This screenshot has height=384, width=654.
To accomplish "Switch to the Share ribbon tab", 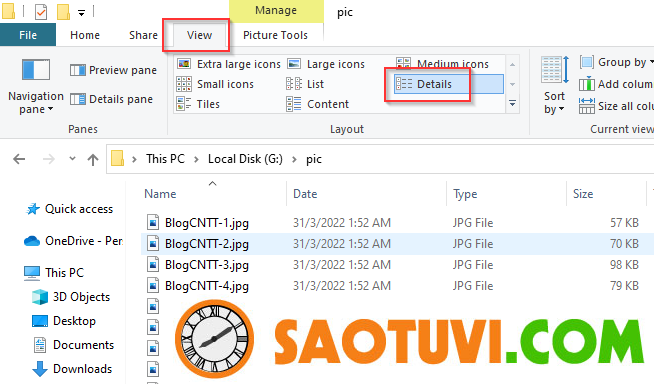I will (x=143, y=35).
